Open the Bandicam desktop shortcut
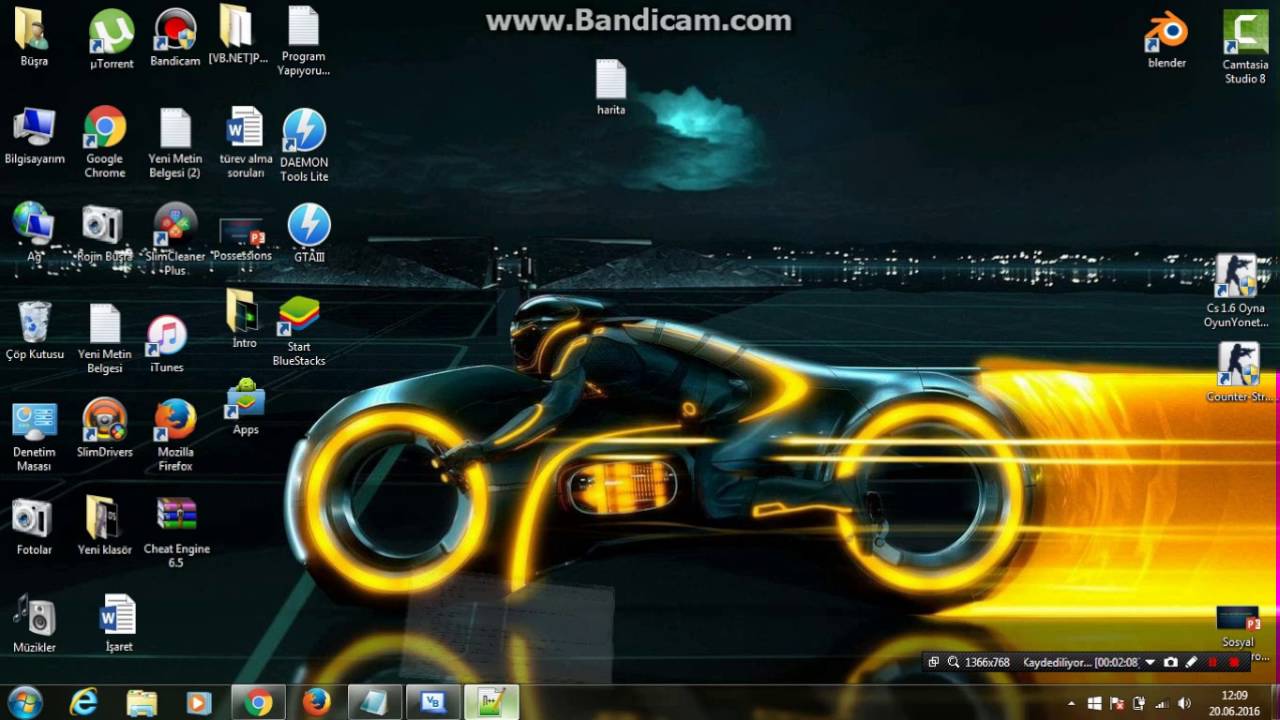The height and width of the screenshot is (720, 1280). tap(175, 38)
